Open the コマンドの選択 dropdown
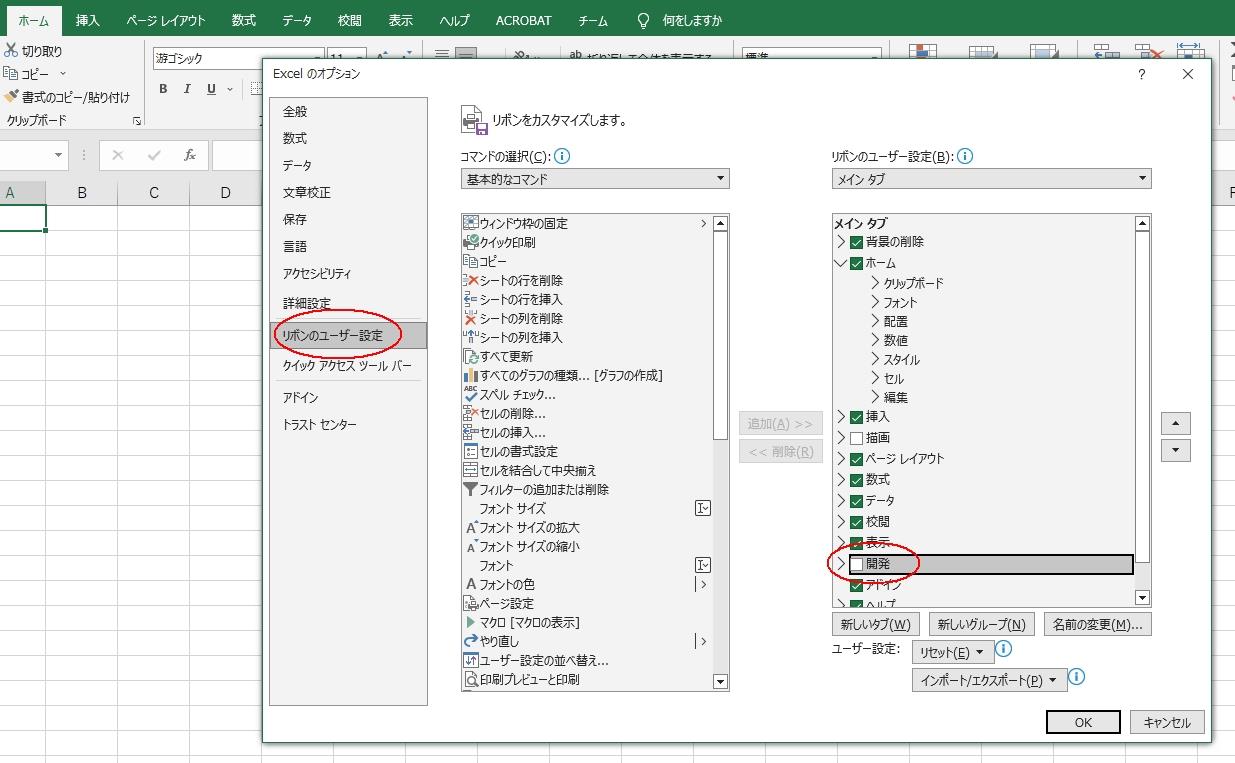The width and height of the screenshot is (1235, 763). click(595, 179)
